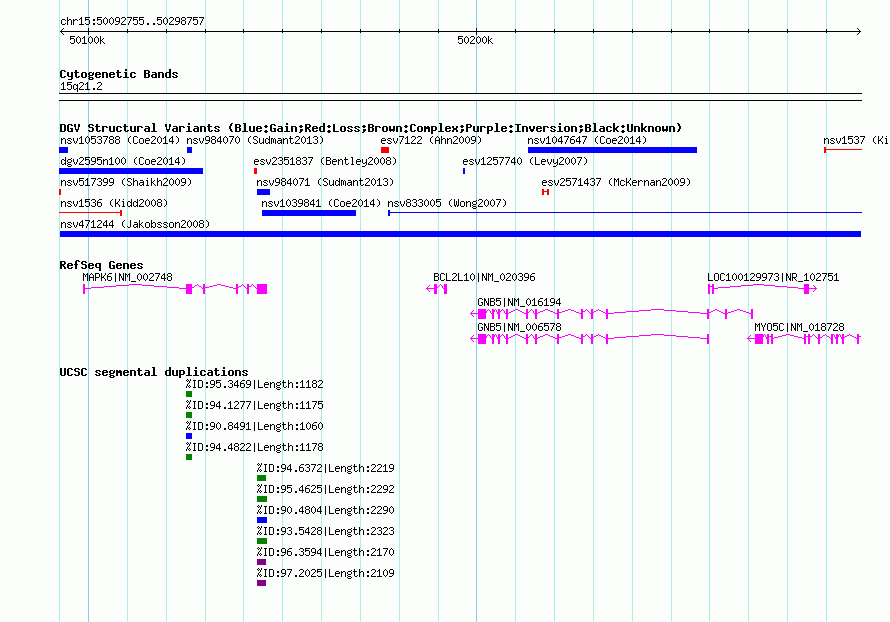Select the nsv984071 (Sudmant2013) label
The height and width of the screenshot is (622, 890).
point(325,182)
